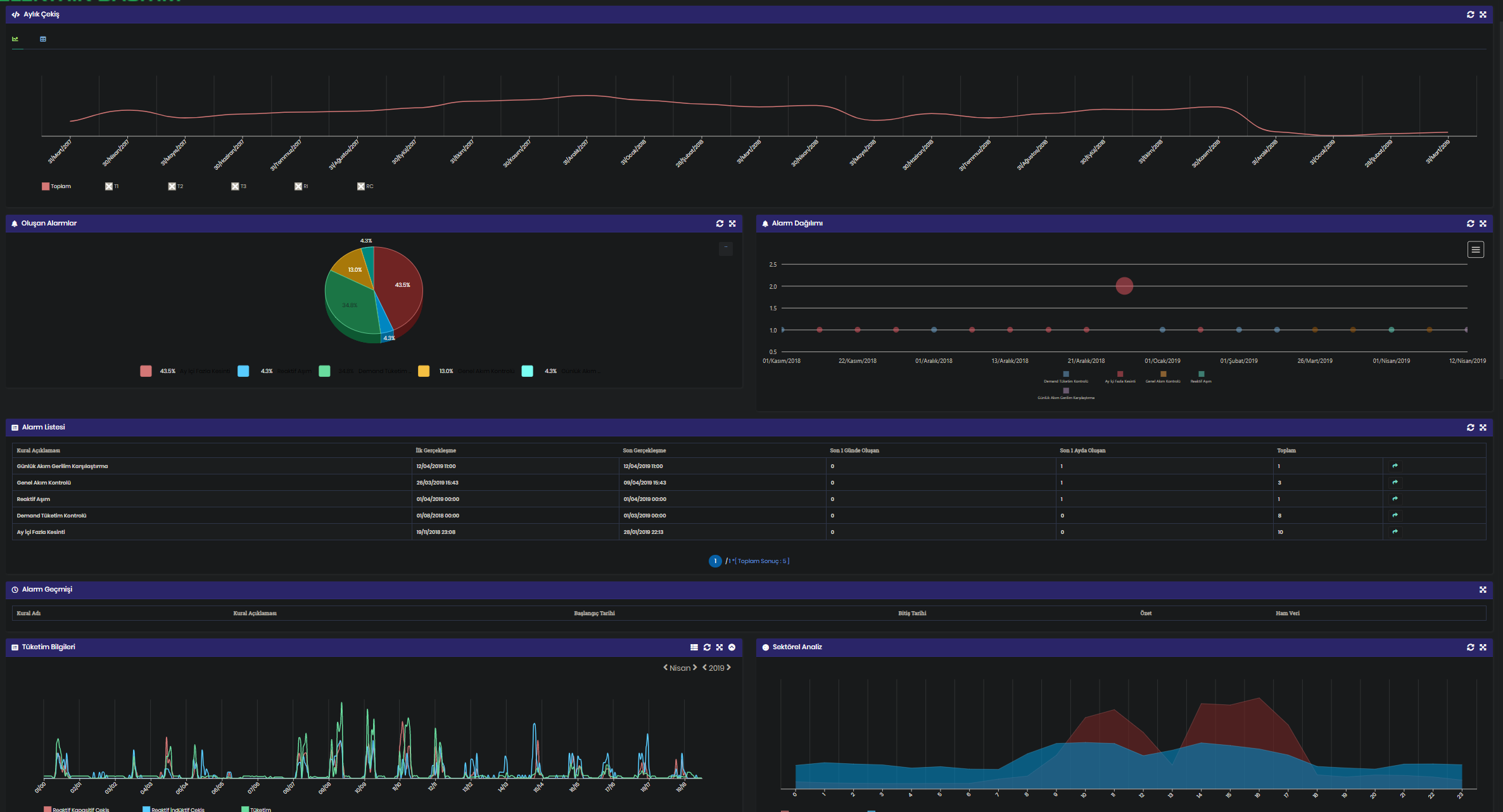Expand Sektörel Analiz panel to fullscreen
The image size is (1503, 812).
[1483, 647]
